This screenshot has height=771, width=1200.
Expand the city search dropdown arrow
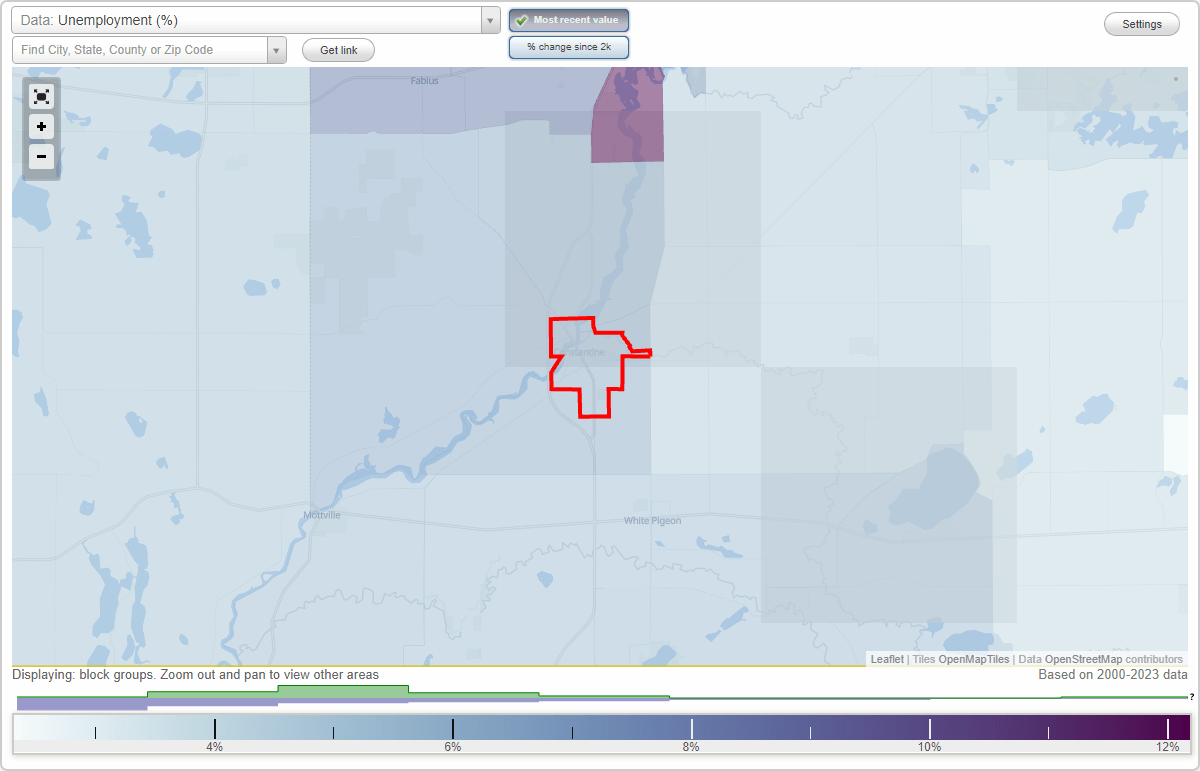pyautogui.click(x=277, y=49)
